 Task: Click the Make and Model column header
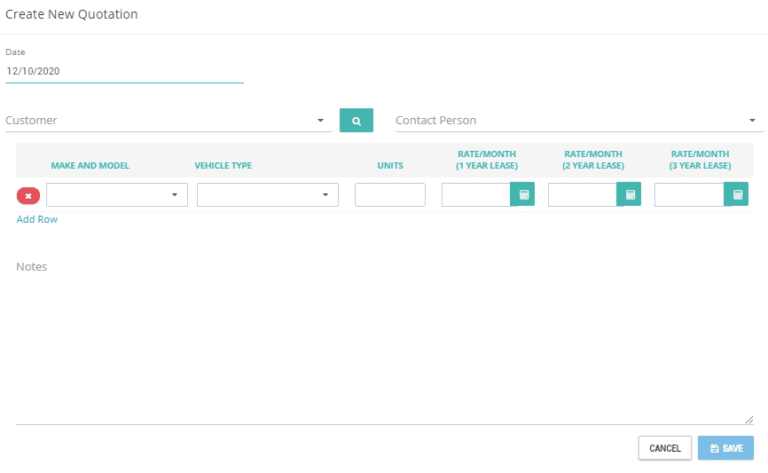pos(90,165)
